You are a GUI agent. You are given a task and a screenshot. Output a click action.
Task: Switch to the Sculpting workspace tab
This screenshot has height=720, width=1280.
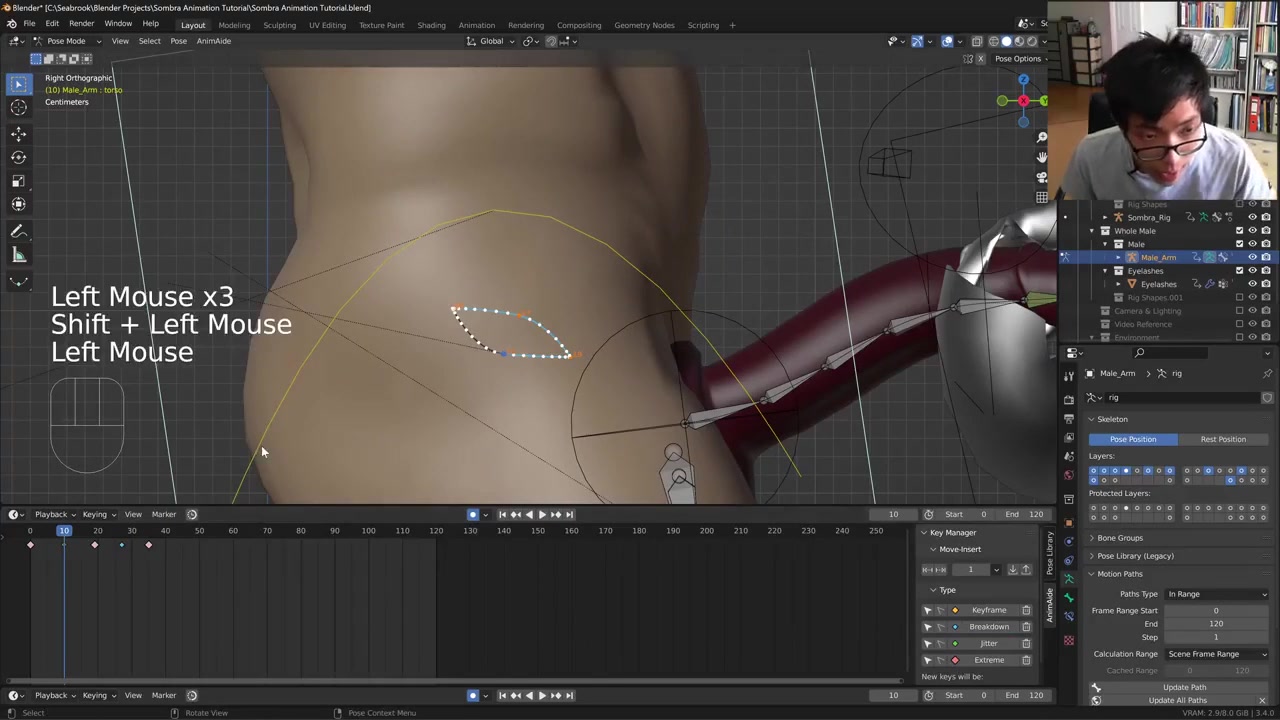pyautogui.click(x=279, y=25)
